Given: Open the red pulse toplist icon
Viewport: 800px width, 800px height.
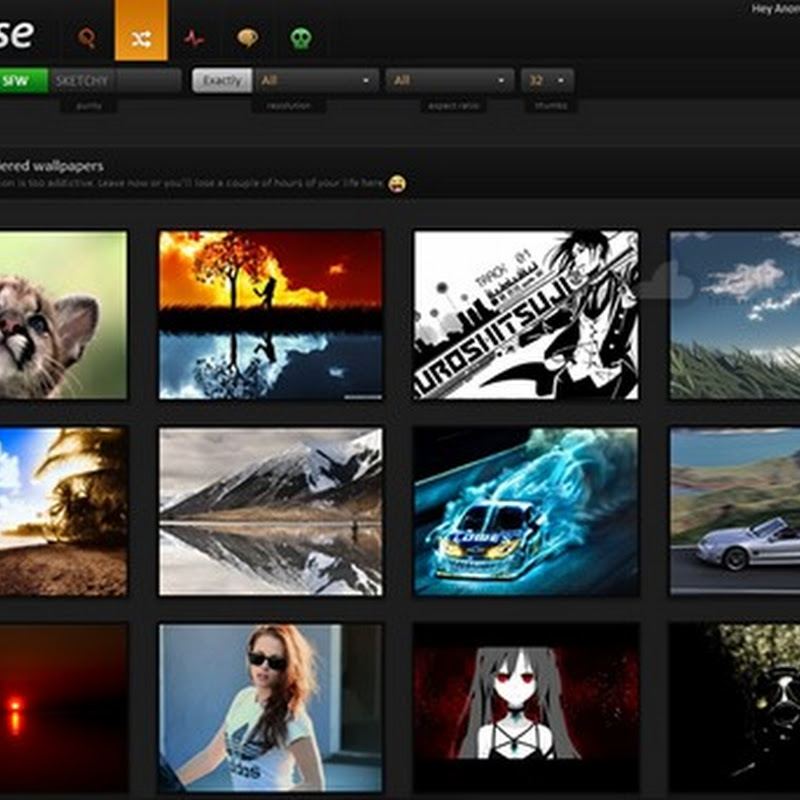Looking at the screenshot, I should pos(194,38).
